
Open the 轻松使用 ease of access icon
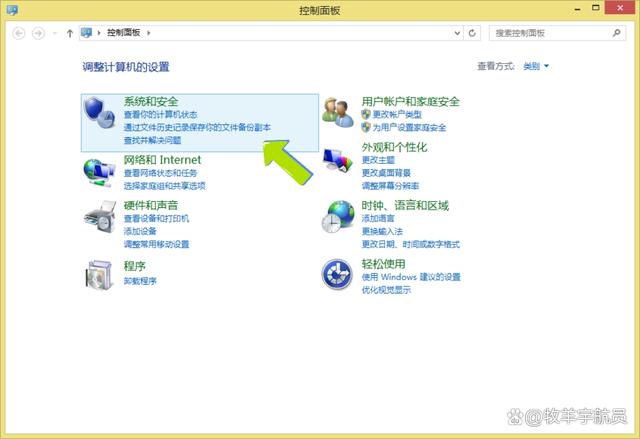click(x=337, y=274)
